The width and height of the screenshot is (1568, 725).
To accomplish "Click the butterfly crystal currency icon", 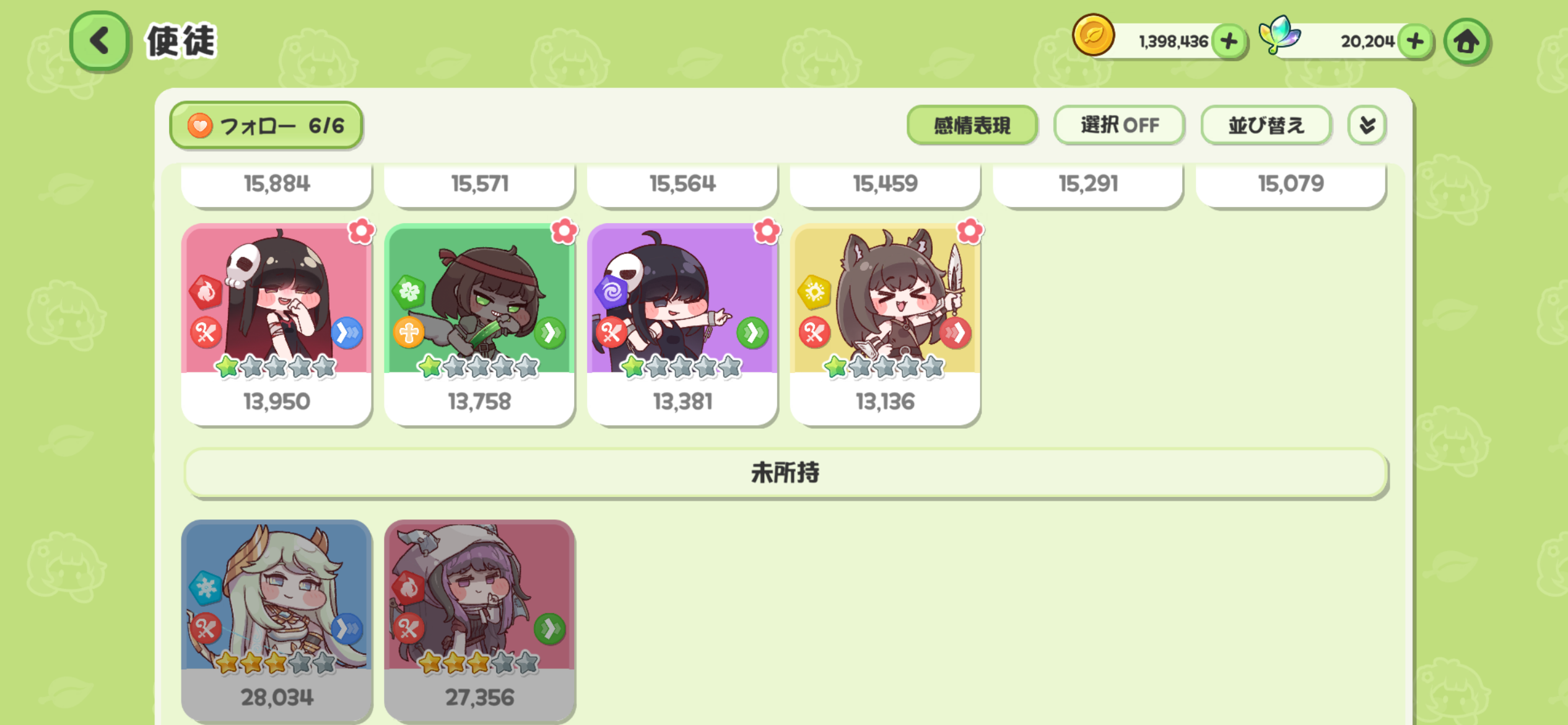I will (x=1279, y=34).
